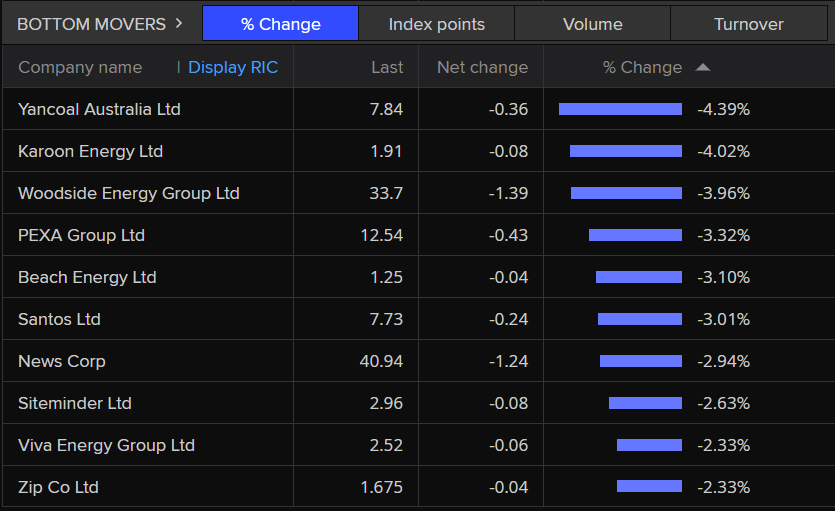
Task: Select Zip Co Ltd
Action: tap(59, 488)
